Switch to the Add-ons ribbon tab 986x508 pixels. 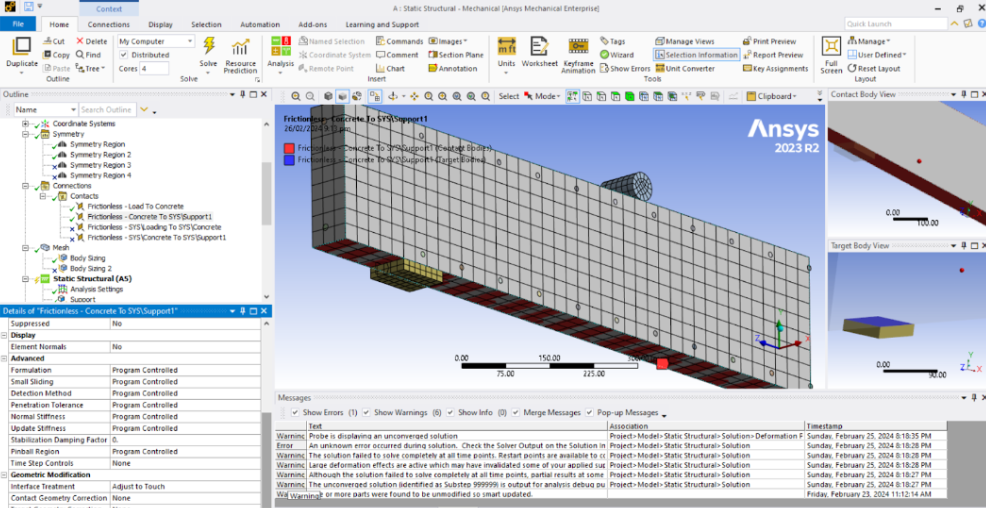point(313,25)
